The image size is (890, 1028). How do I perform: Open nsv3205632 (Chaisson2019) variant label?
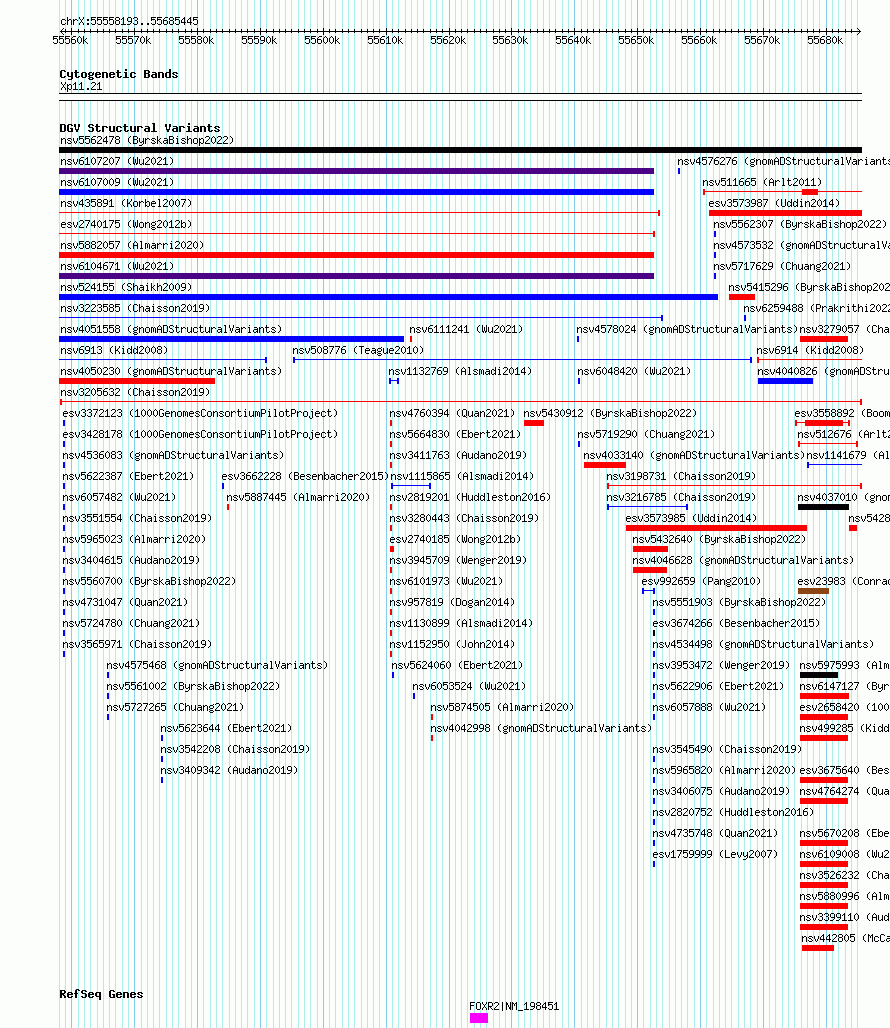pos(135,392)
